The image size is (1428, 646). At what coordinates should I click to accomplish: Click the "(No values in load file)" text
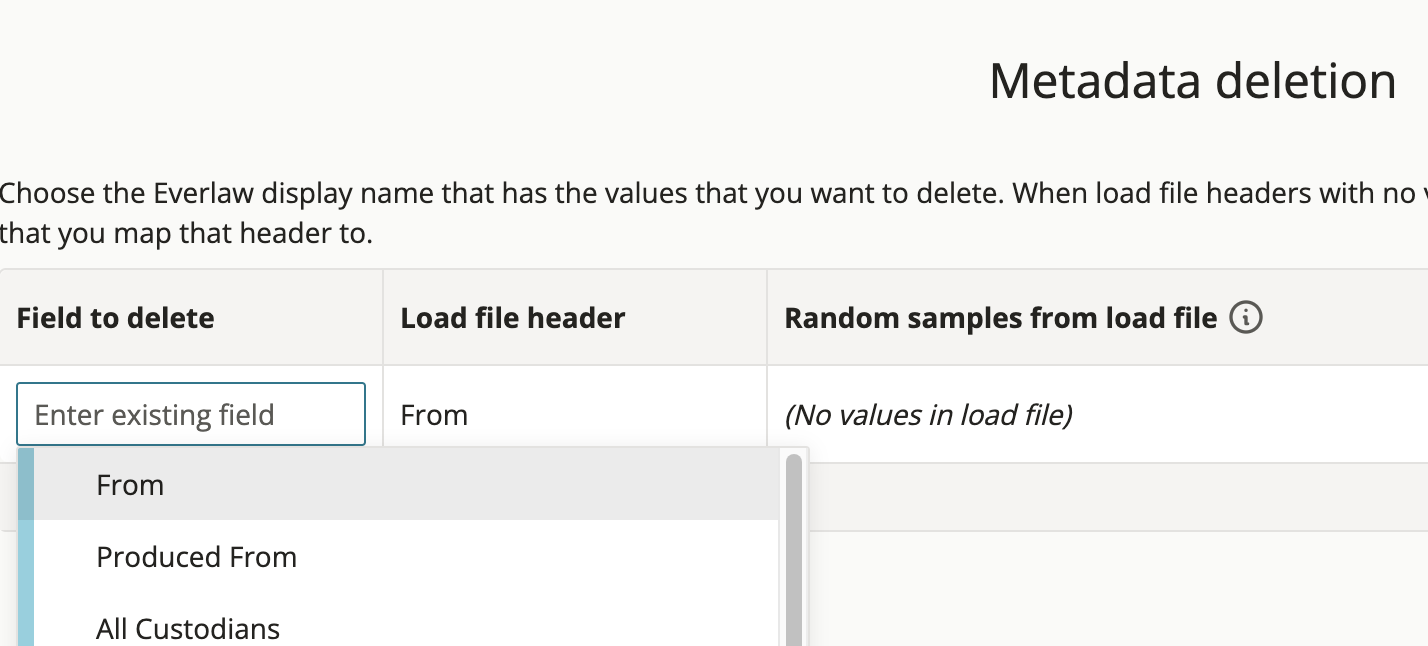click(928, 414)
